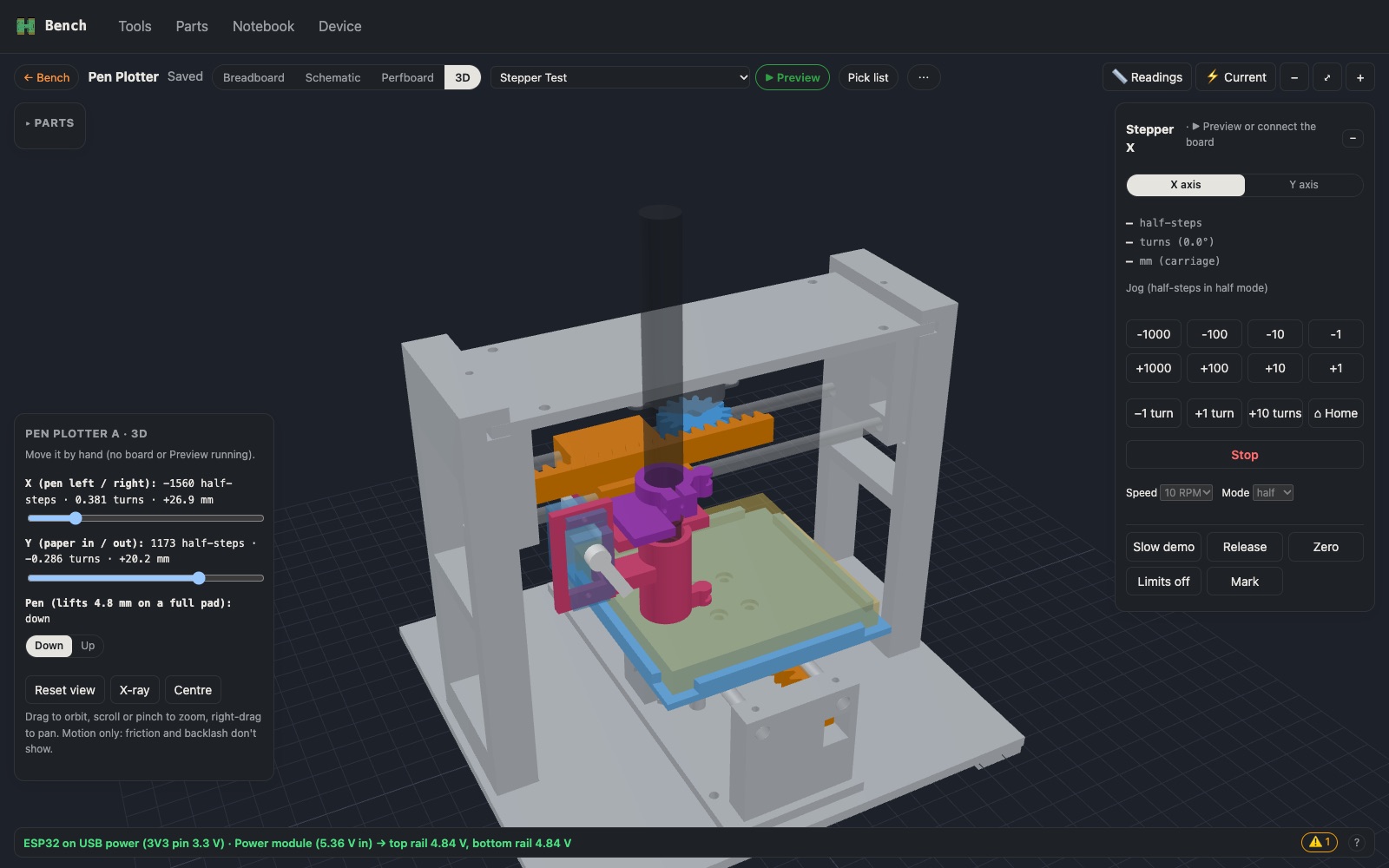Click the Slow demo button
1389x868 pixels.
[1163, 547]
